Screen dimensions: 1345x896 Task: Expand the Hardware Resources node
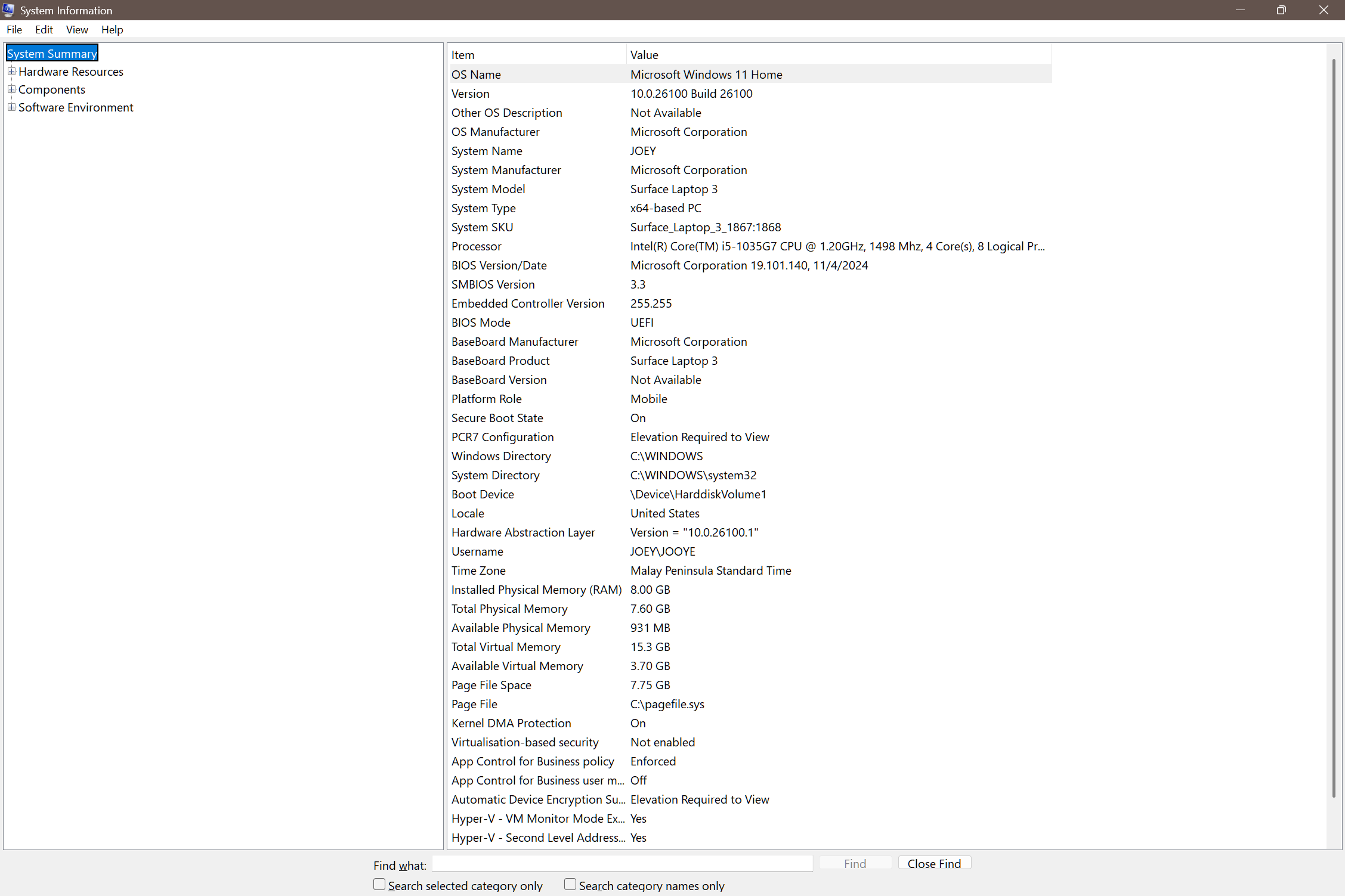click(11, 72)
